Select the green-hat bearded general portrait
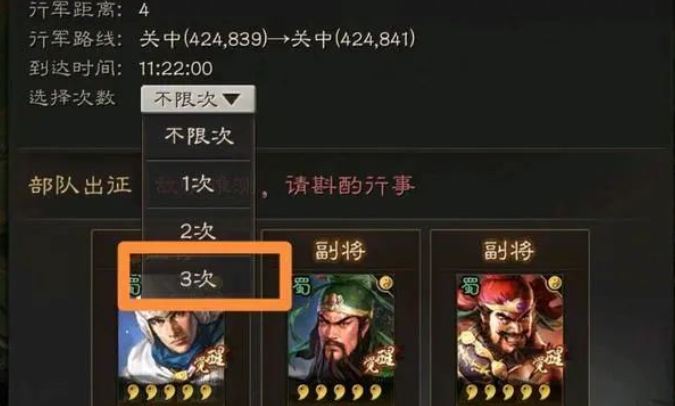The width and height of the screenshot is (675, 406). click(x=341, y=338)
